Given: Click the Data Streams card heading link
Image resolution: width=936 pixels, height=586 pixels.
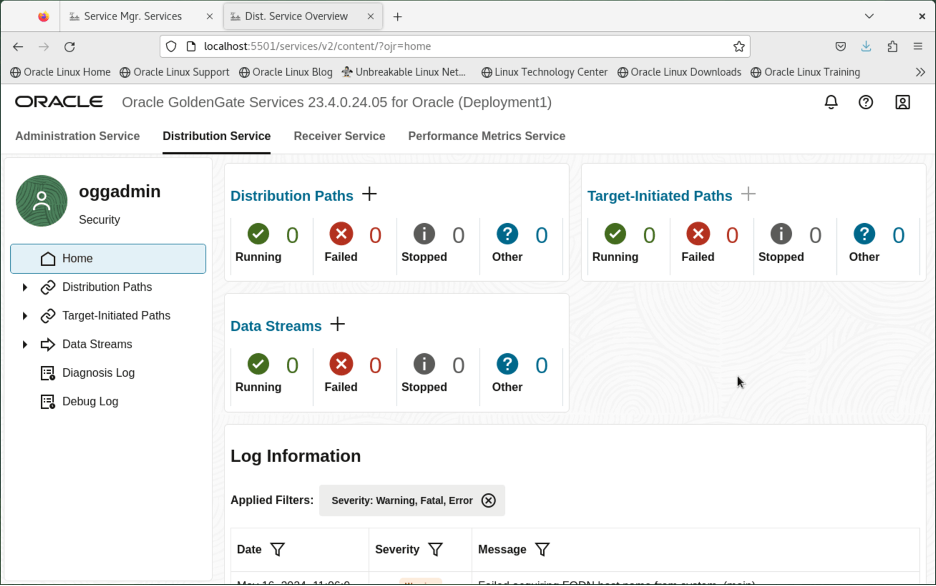Looking at the screenshot, I should (276, 326).
